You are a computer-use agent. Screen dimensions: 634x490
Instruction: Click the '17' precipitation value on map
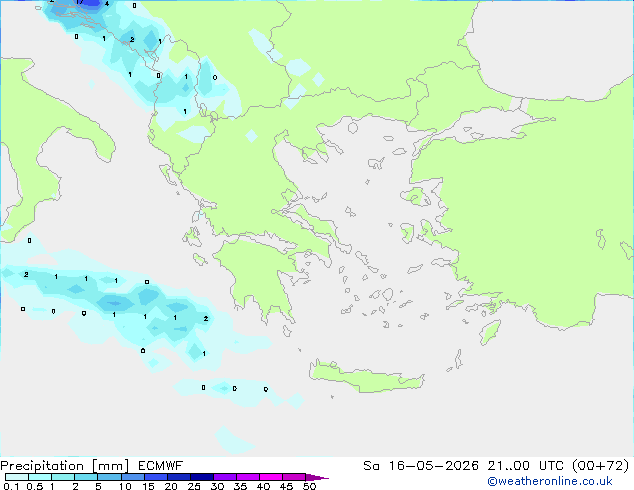tap(80, 2)
